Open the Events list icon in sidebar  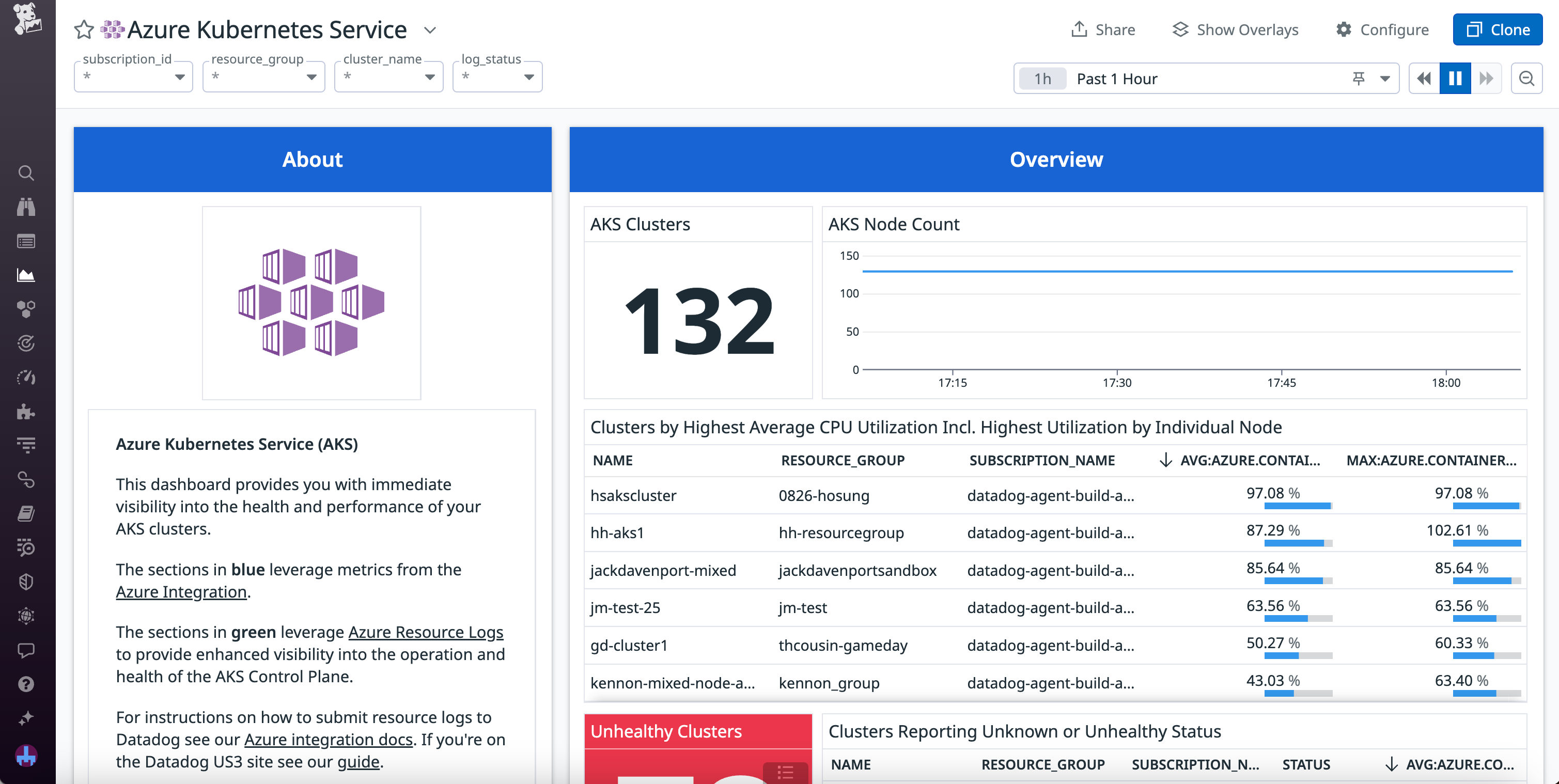tap(27, 241)
